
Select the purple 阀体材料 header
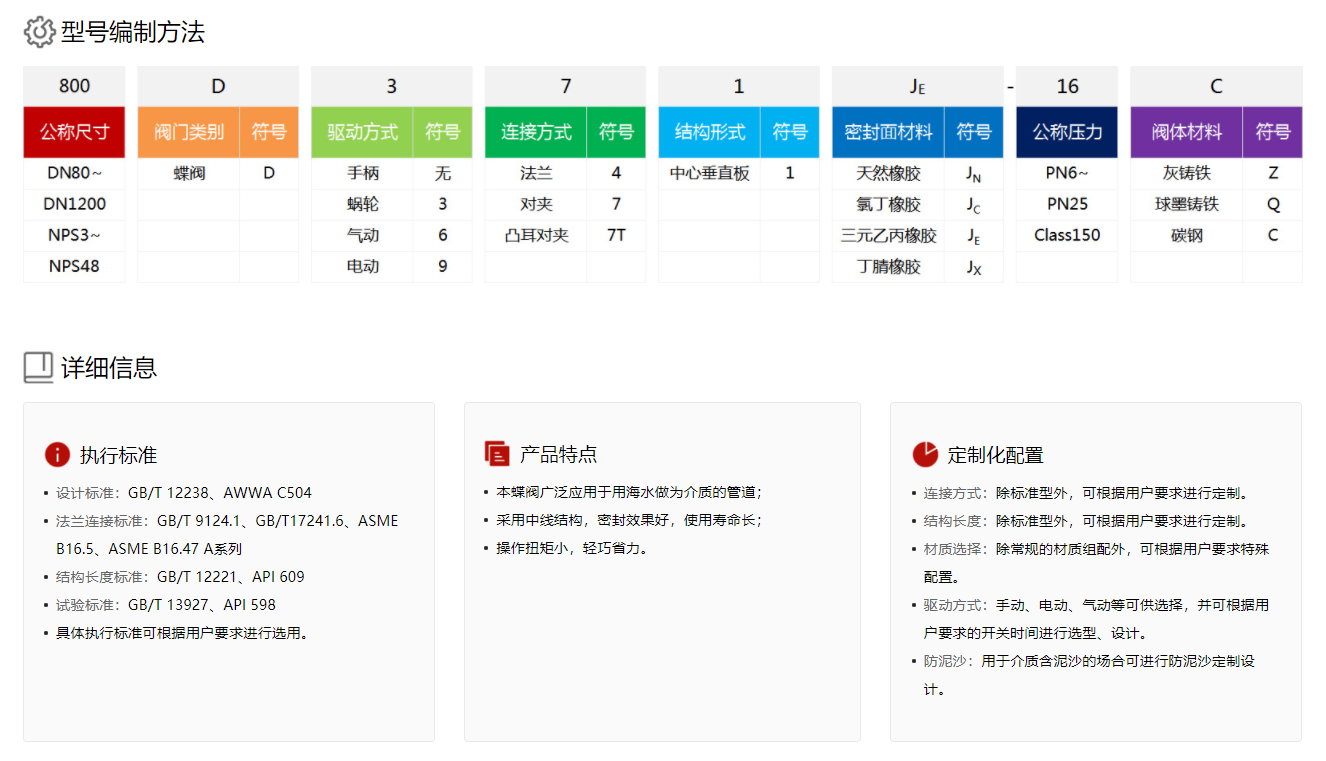(x=1186, y=132)
